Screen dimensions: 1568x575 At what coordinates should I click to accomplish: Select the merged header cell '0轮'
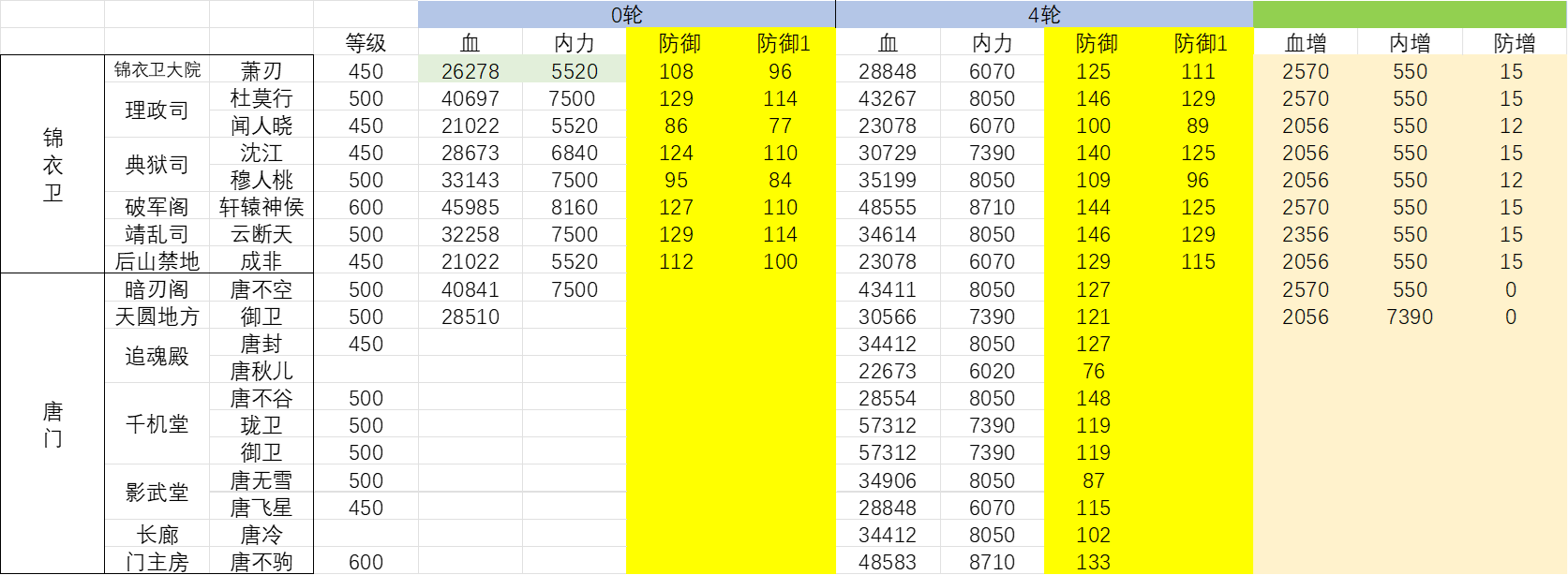click(x=627, y=15)
